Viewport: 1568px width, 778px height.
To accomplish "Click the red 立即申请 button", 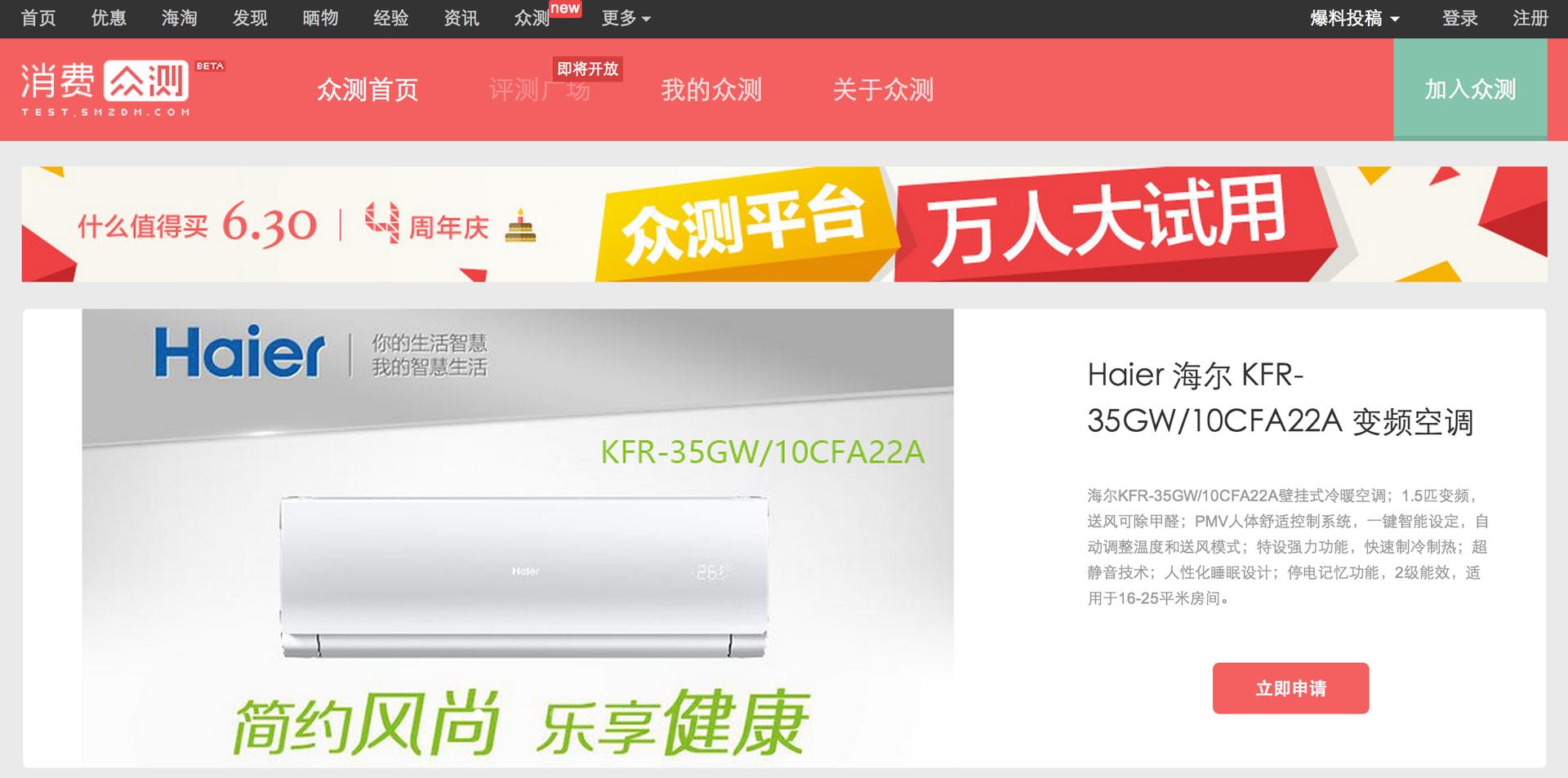I will click(1290, 688).
